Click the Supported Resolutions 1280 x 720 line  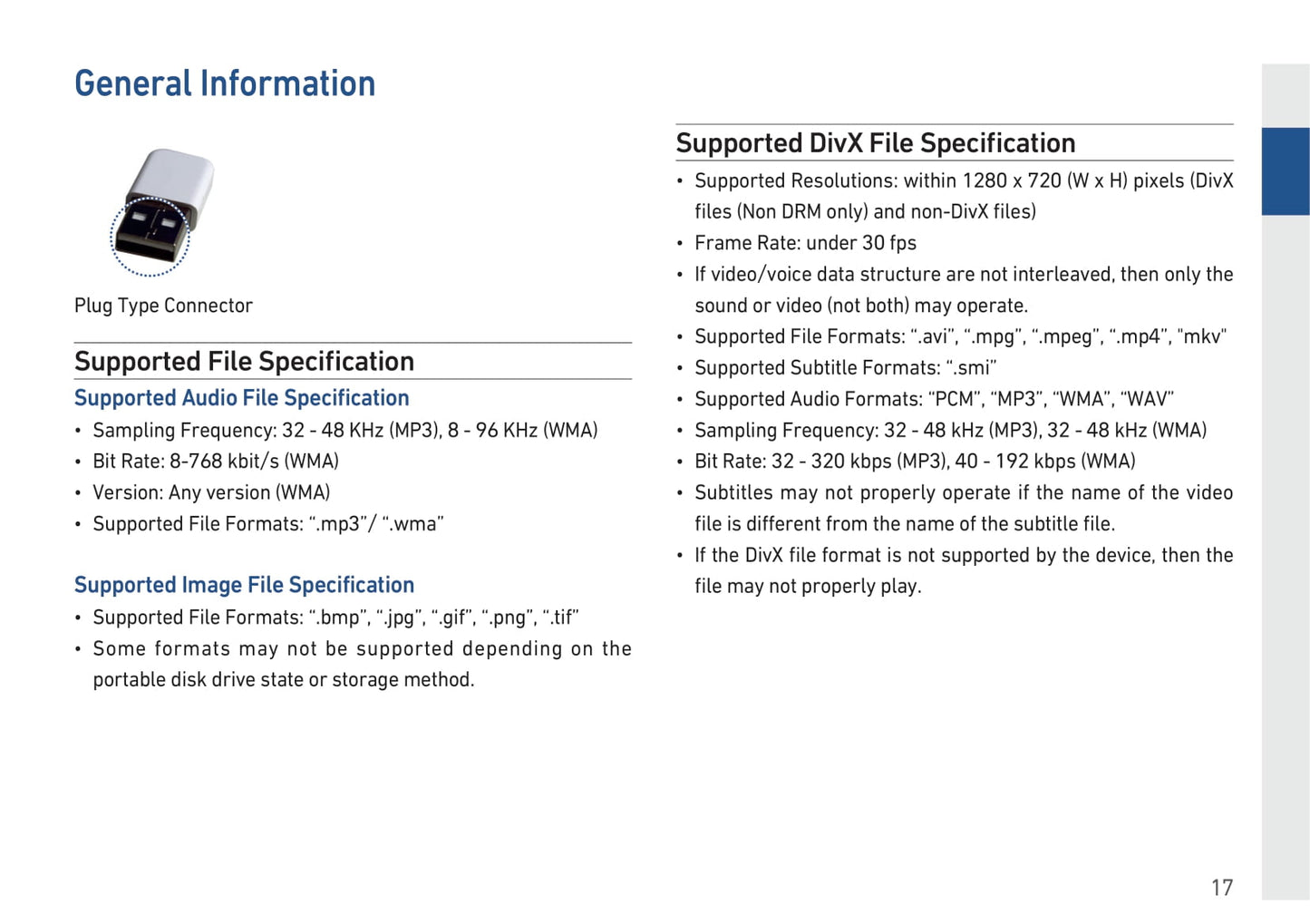pos(963,181)
